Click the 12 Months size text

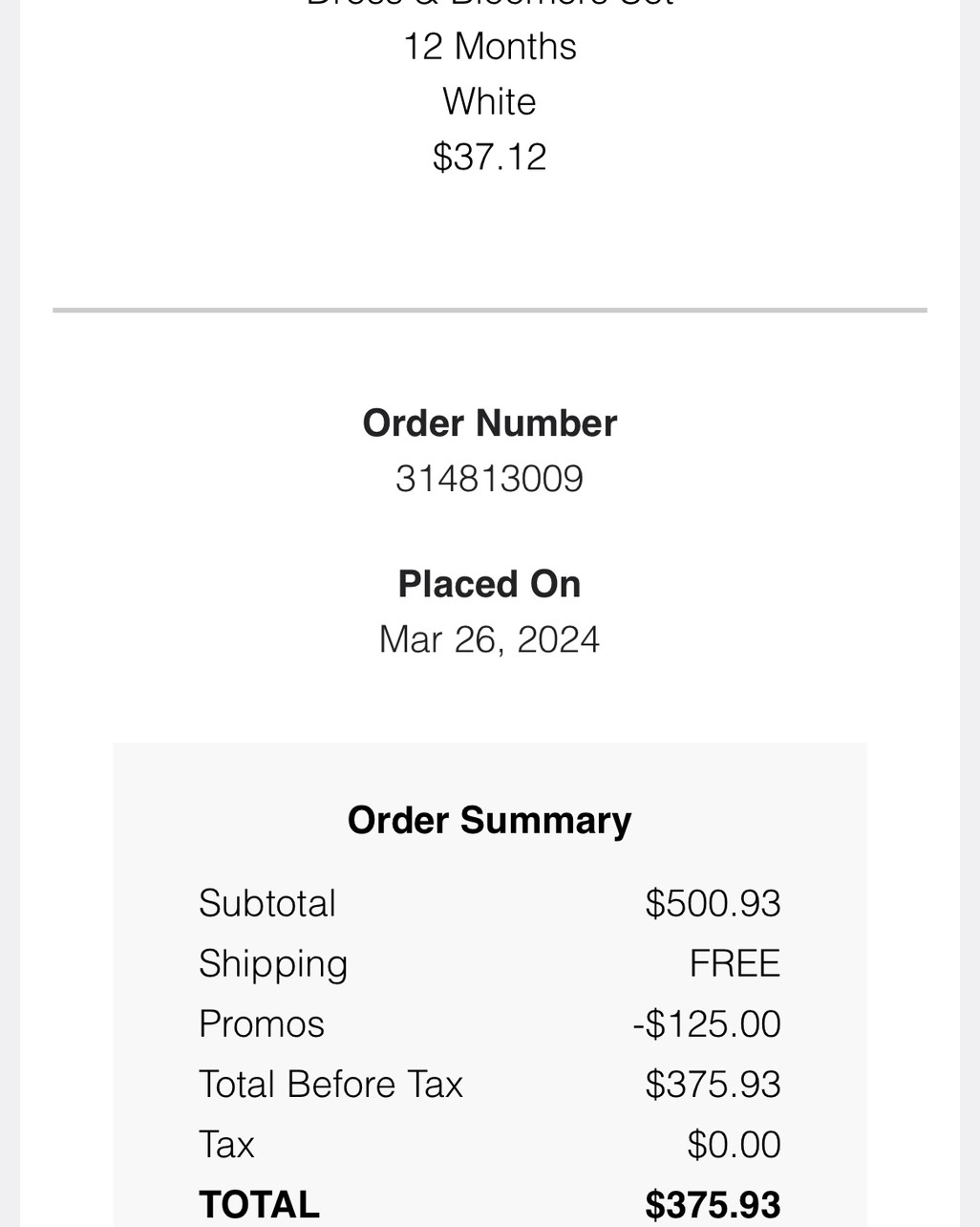point(489,46)
